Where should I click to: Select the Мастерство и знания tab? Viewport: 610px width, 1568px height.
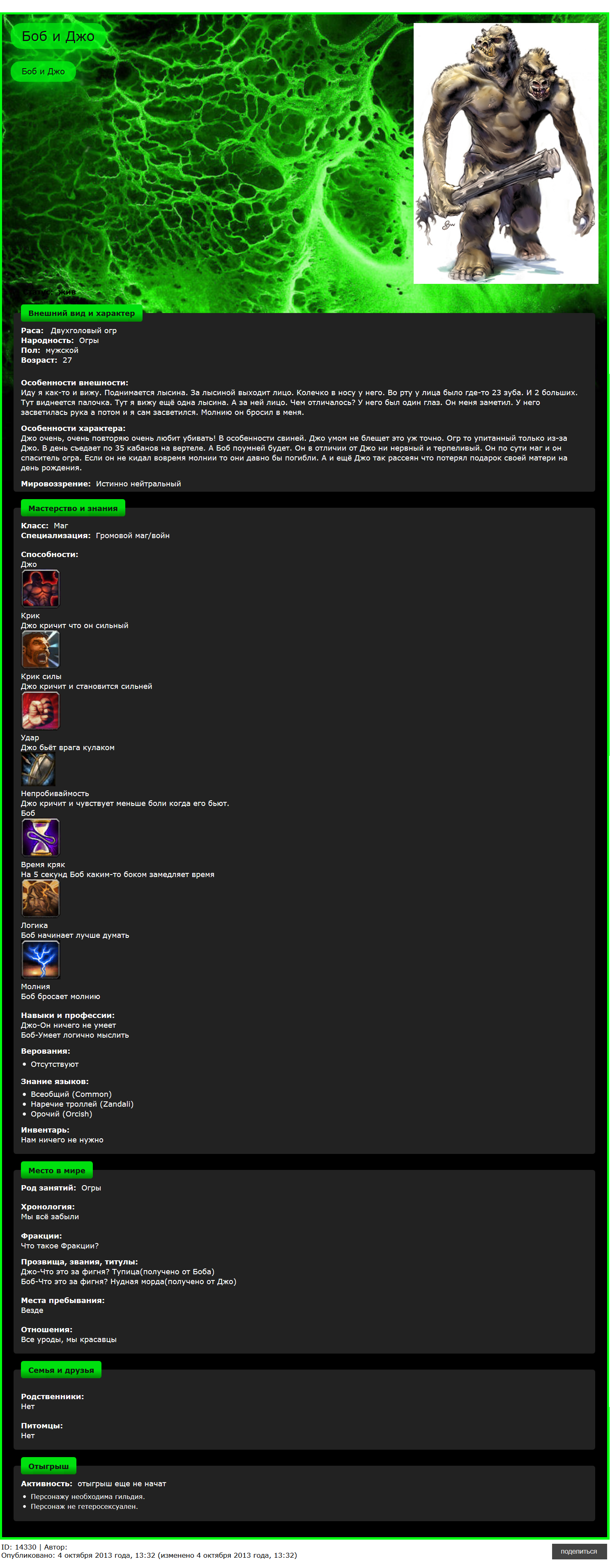point(73,508)
